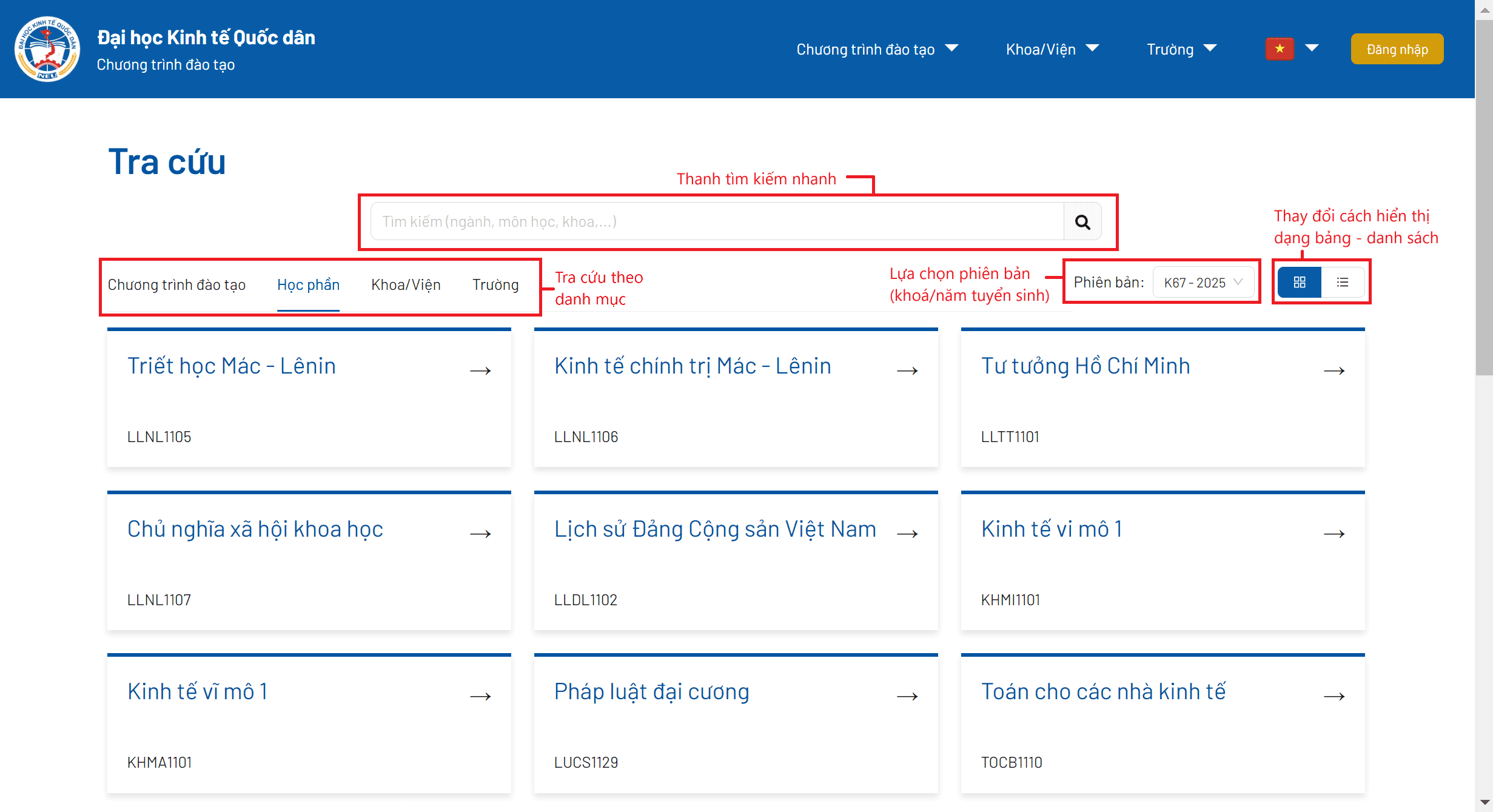Select the Học phần tab
The height and width of the screenshot is (812, 1493).
[308, 285]
